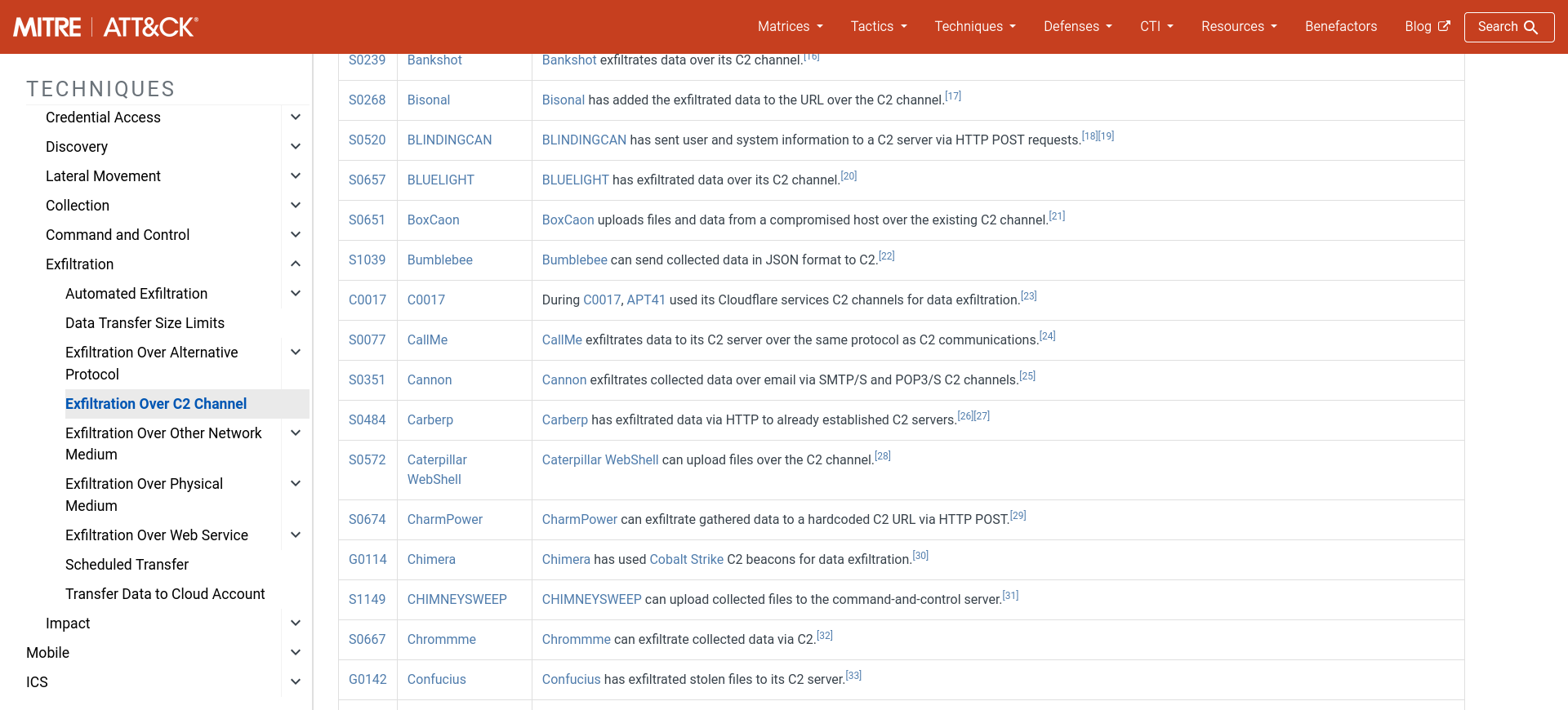Screen dimensions: 1568x710
Task: Select Transfer Data to Cloud Account
Action: [x=165, y=594]
